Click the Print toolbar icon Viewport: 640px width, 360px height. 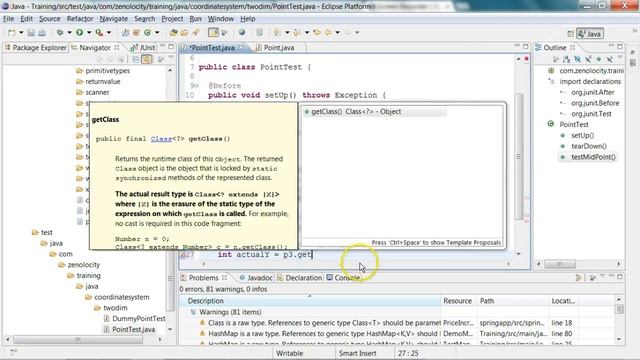click(x=42, y=33)
